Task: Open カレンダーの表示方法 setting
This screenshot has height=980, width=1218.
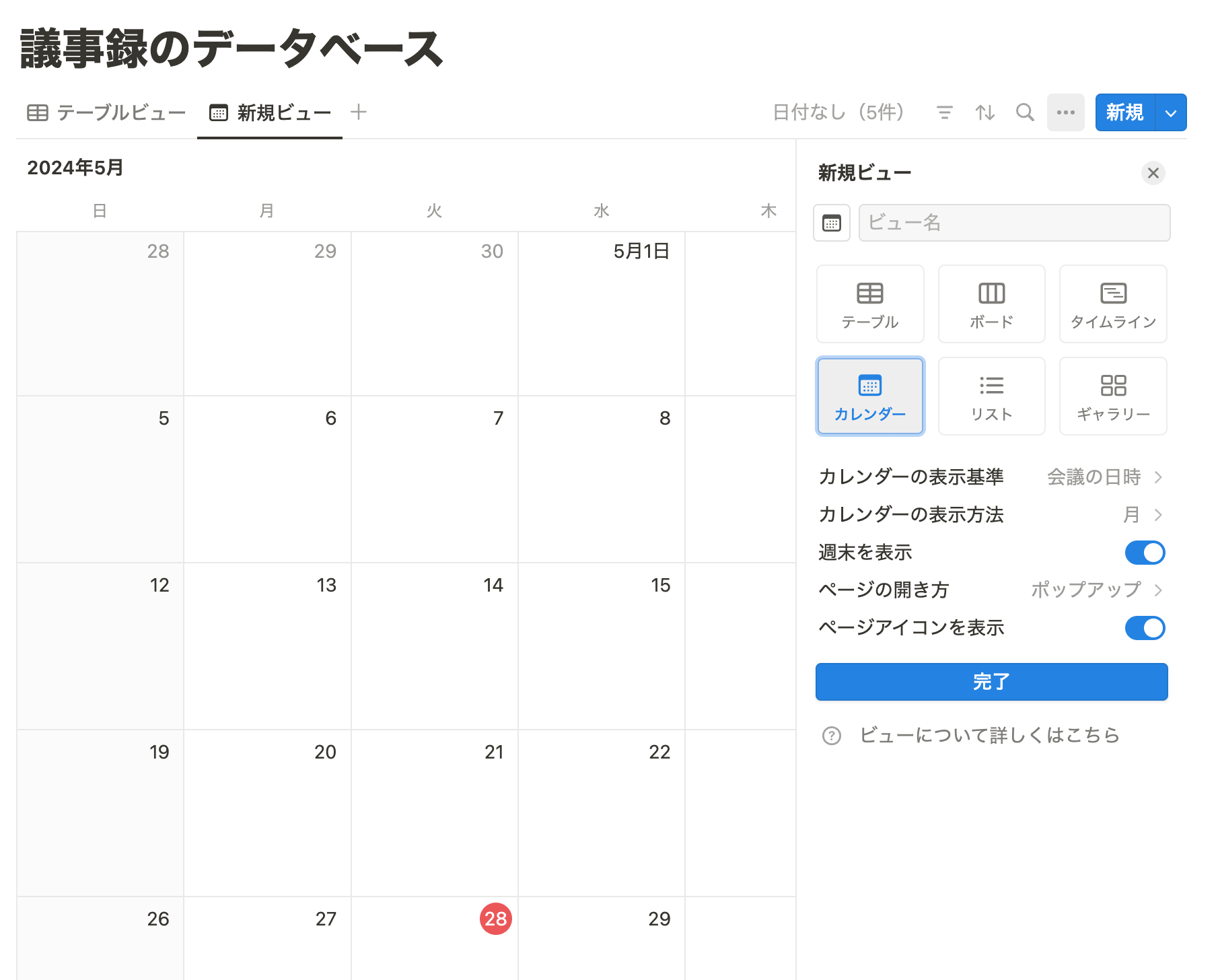Action: (x=992, y=515)
